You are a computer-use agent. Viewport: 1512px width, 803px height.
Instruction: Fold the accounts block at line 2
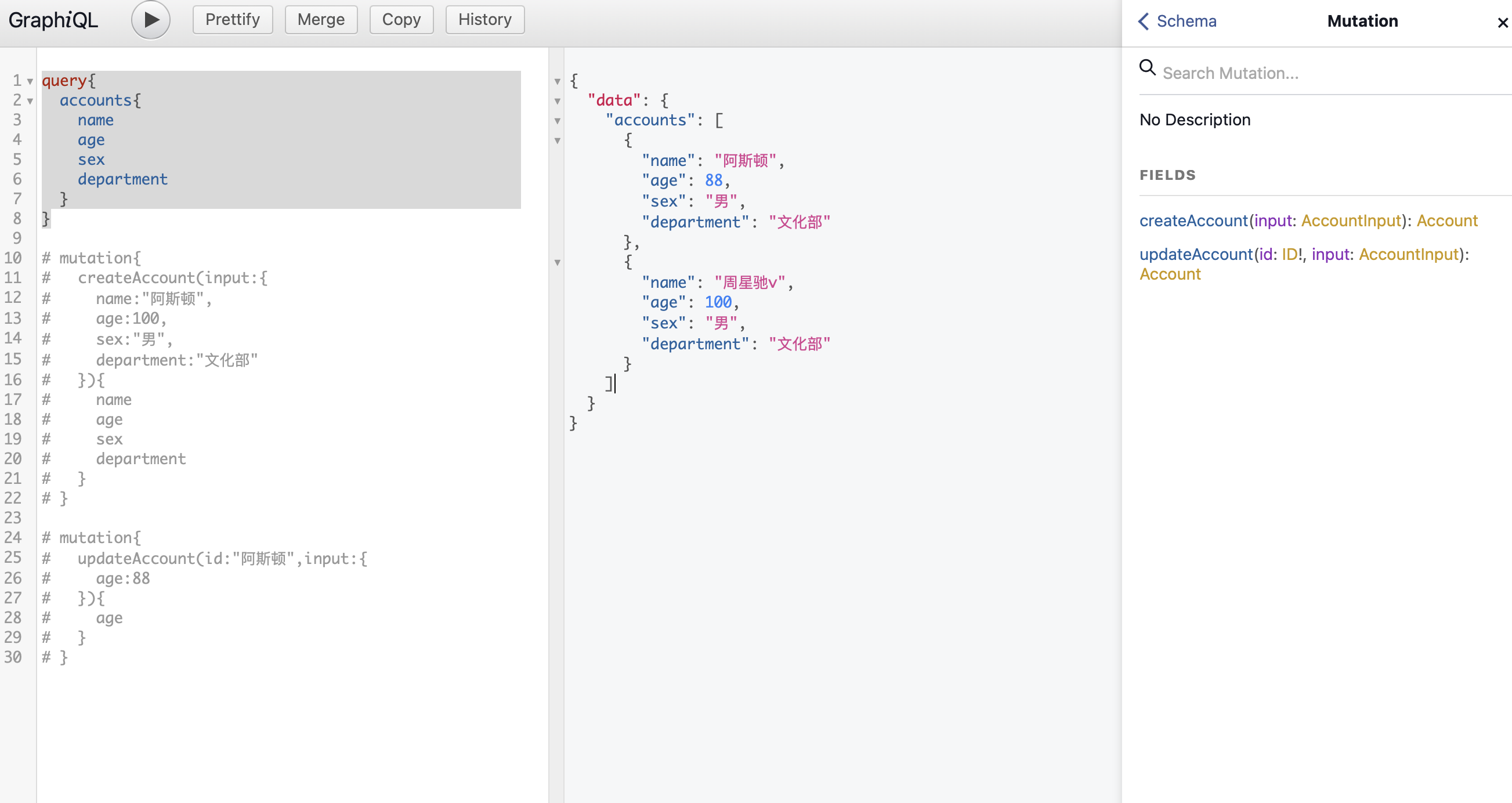point(30,102)
